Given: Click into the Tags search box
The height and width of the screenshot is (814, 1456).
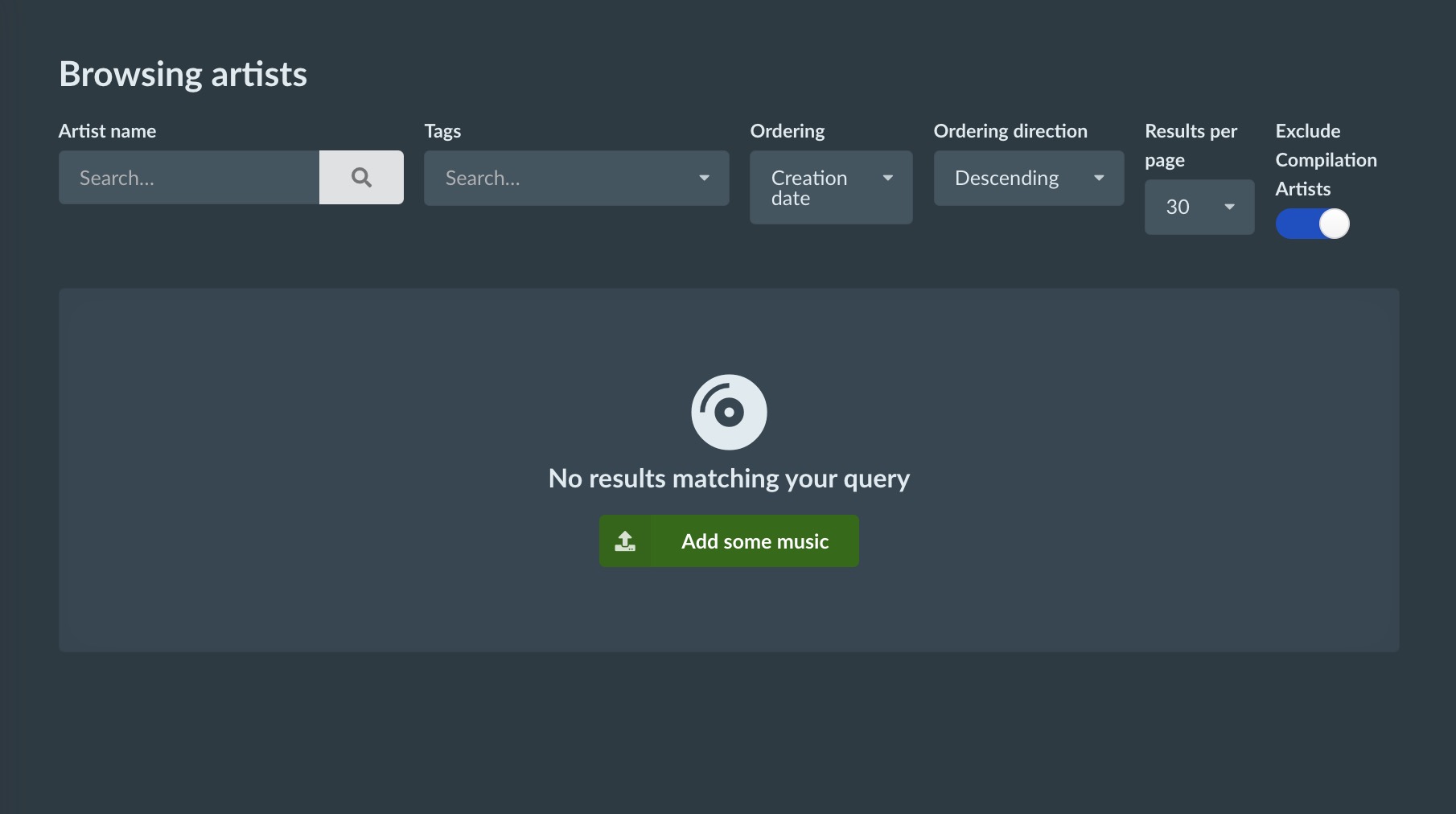Looking at the screenshot, I should [563, 178].
